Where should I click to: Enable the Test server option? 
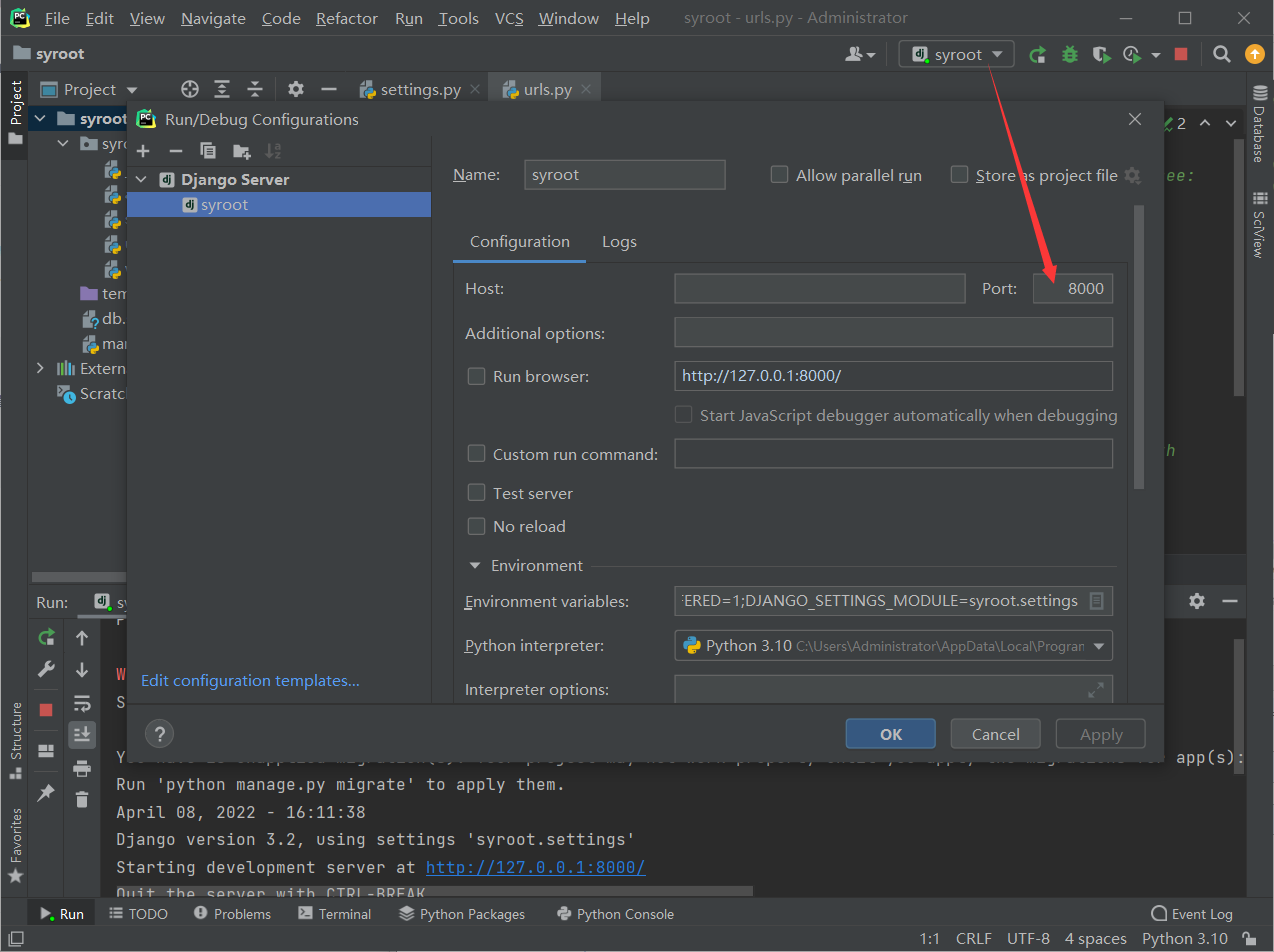tap(477, 493)
